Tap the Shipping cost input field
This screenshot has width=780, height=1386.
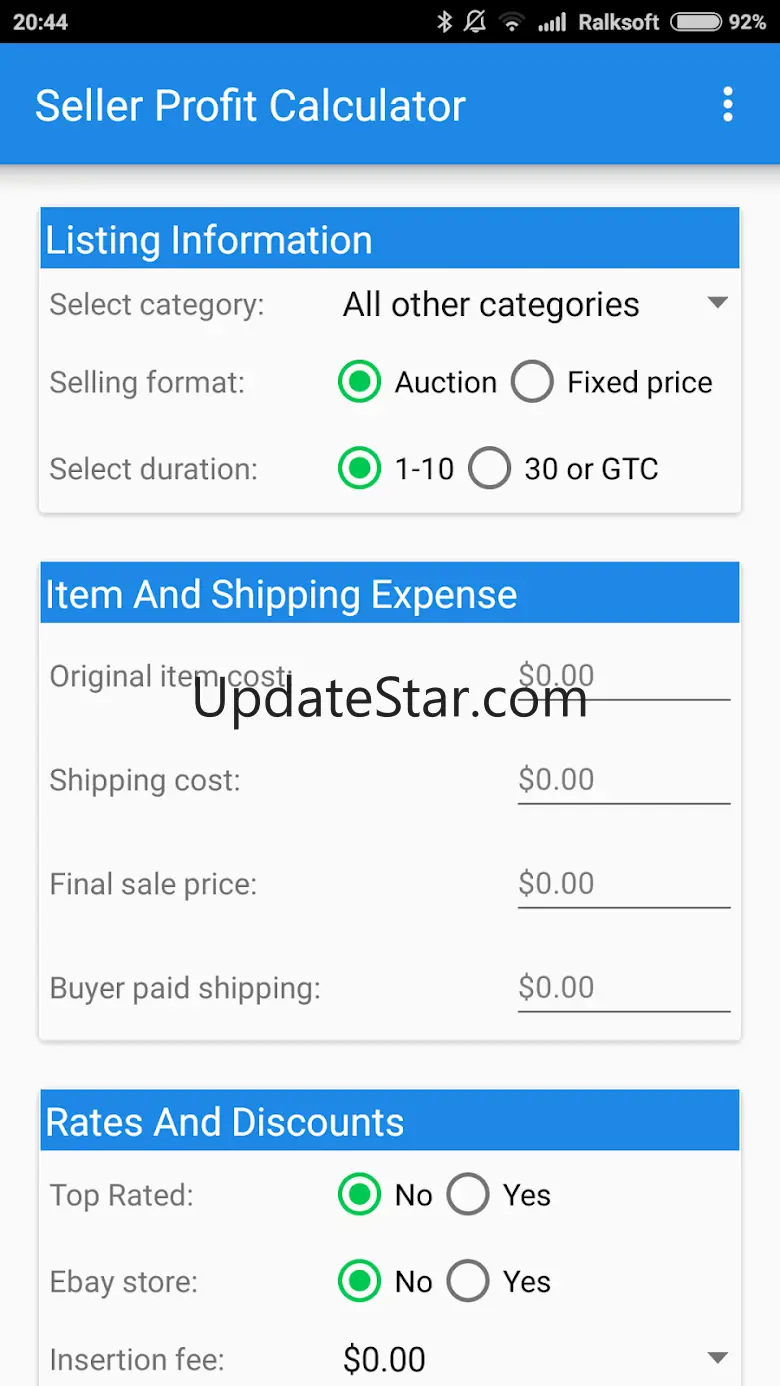tap(623, 780)
